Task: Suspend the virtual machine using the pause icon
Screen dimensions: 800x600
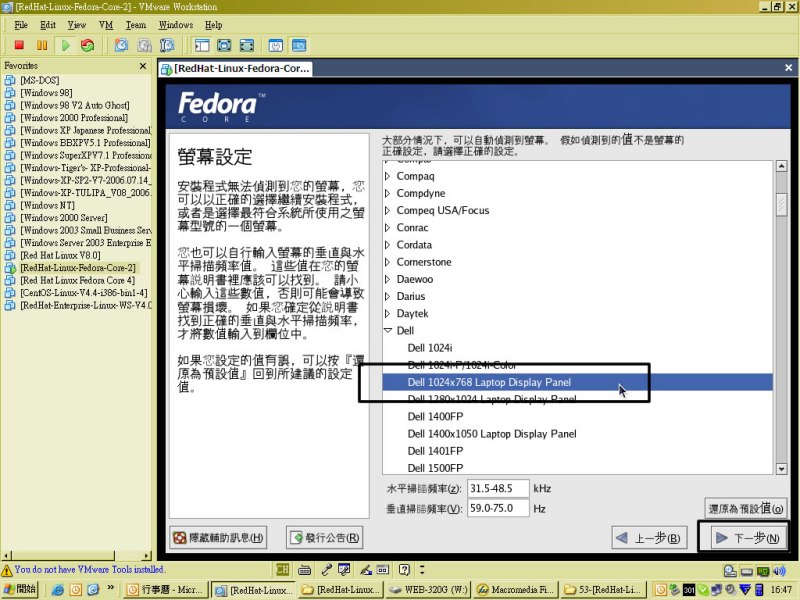Action: pos(42,45)
